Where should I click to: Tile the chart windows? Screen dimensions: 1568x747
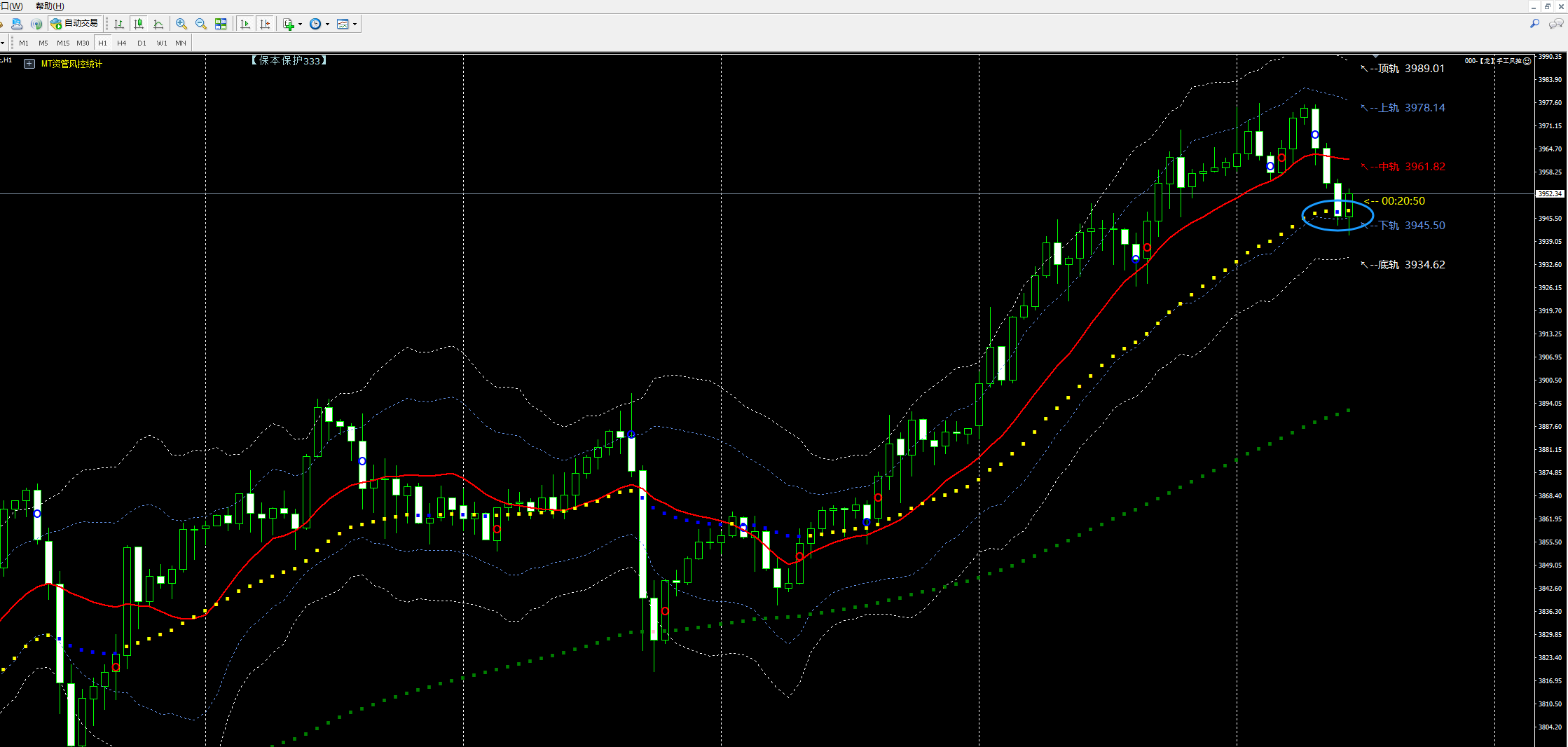(x=221, y=24)
